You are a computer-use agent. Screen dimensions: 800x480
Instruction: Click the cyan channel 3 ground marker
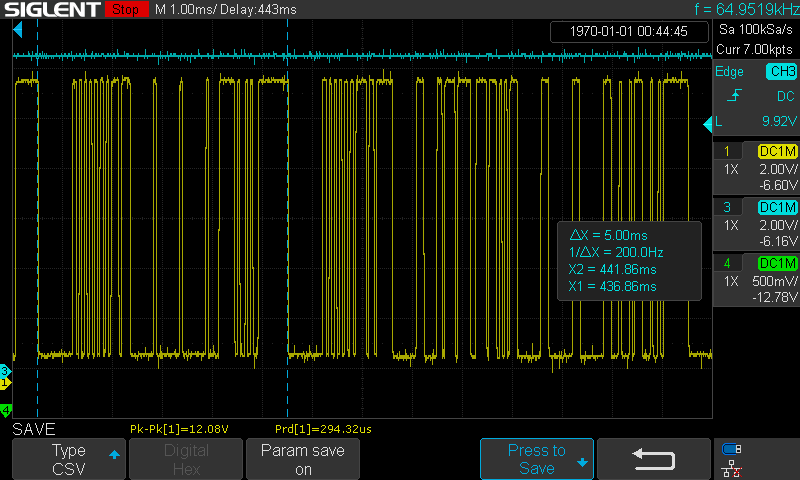[x=5, y=371]
